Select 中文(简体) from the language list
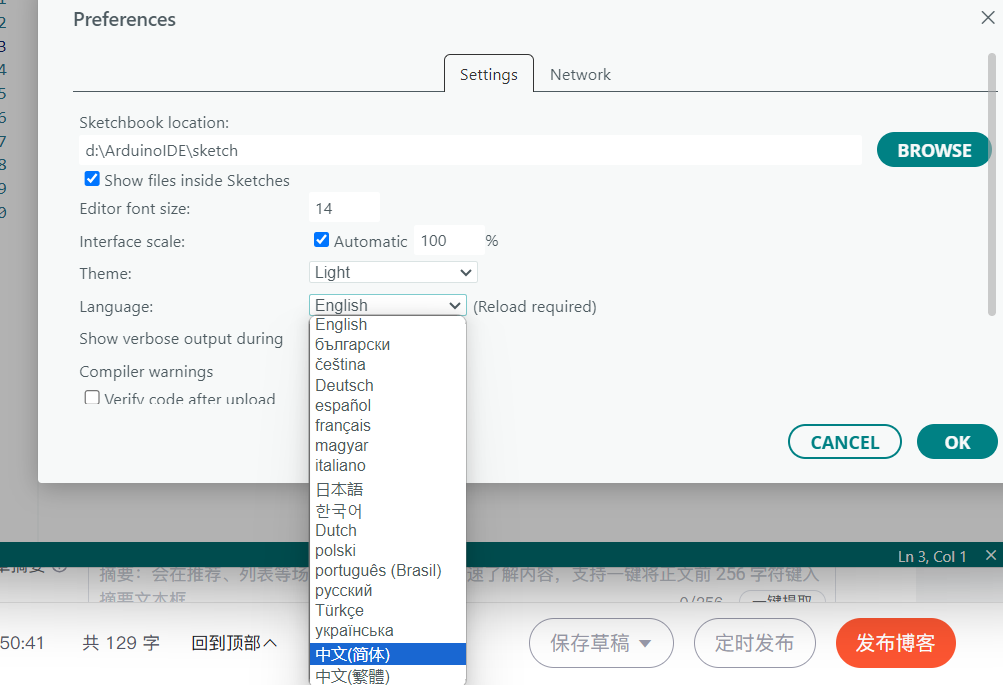The height and width of the screenshot is (685, 1003). tap(387, 653)
